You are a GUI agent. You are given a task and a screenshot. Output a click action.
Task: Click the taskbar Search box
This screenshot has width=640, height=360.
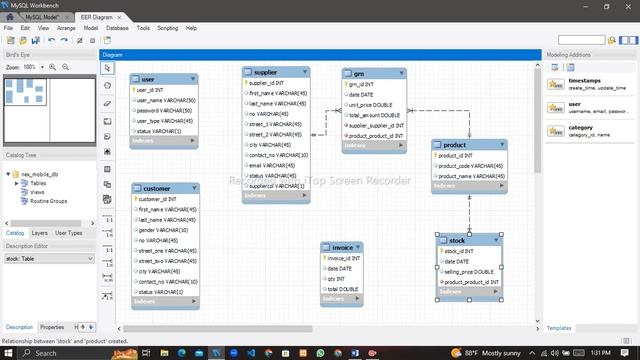65,353
